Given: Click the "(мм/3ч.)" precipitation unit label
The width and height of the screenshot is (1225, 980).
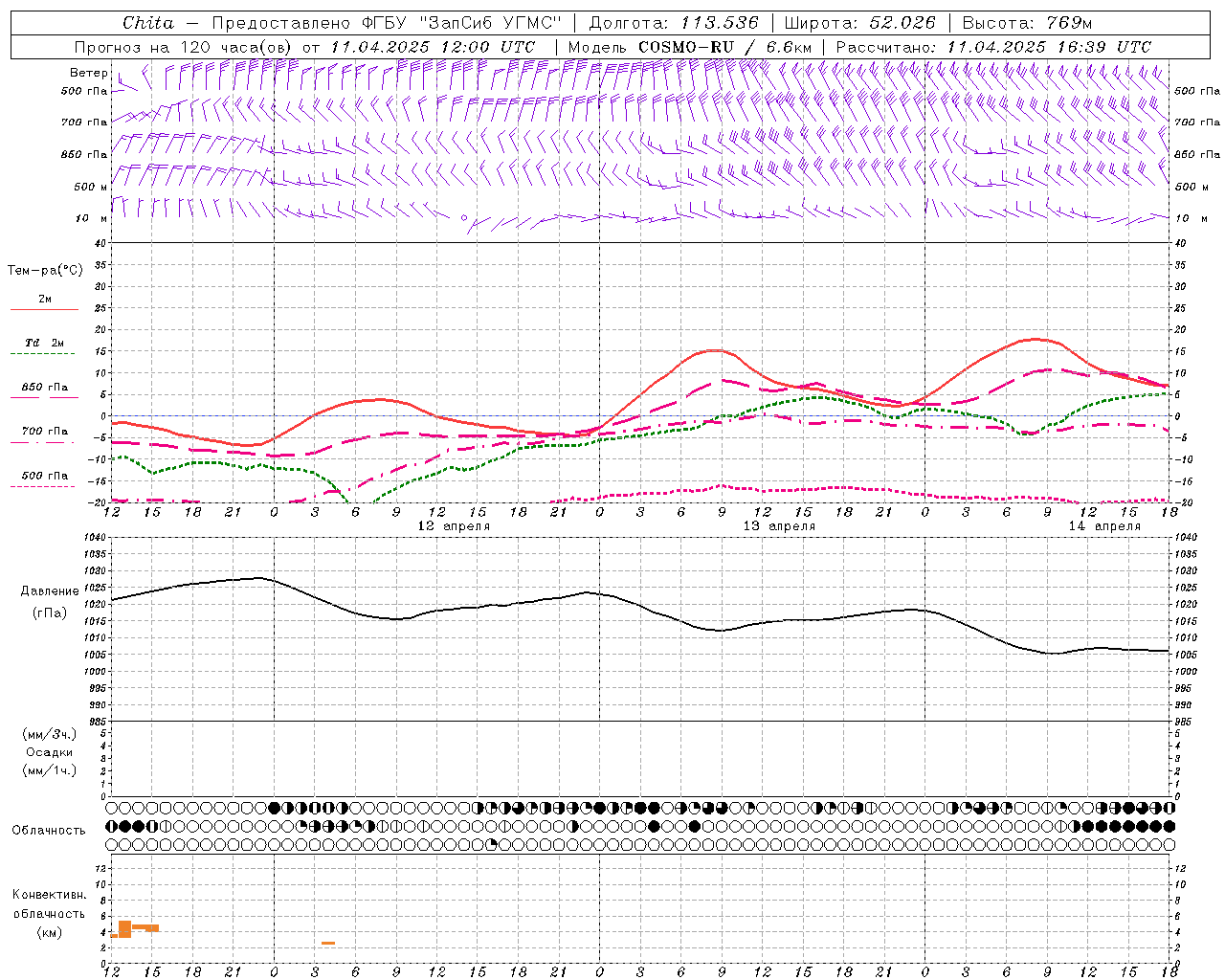Looking at the screenshot, I should pyautogui.click(x=50, y=735).
